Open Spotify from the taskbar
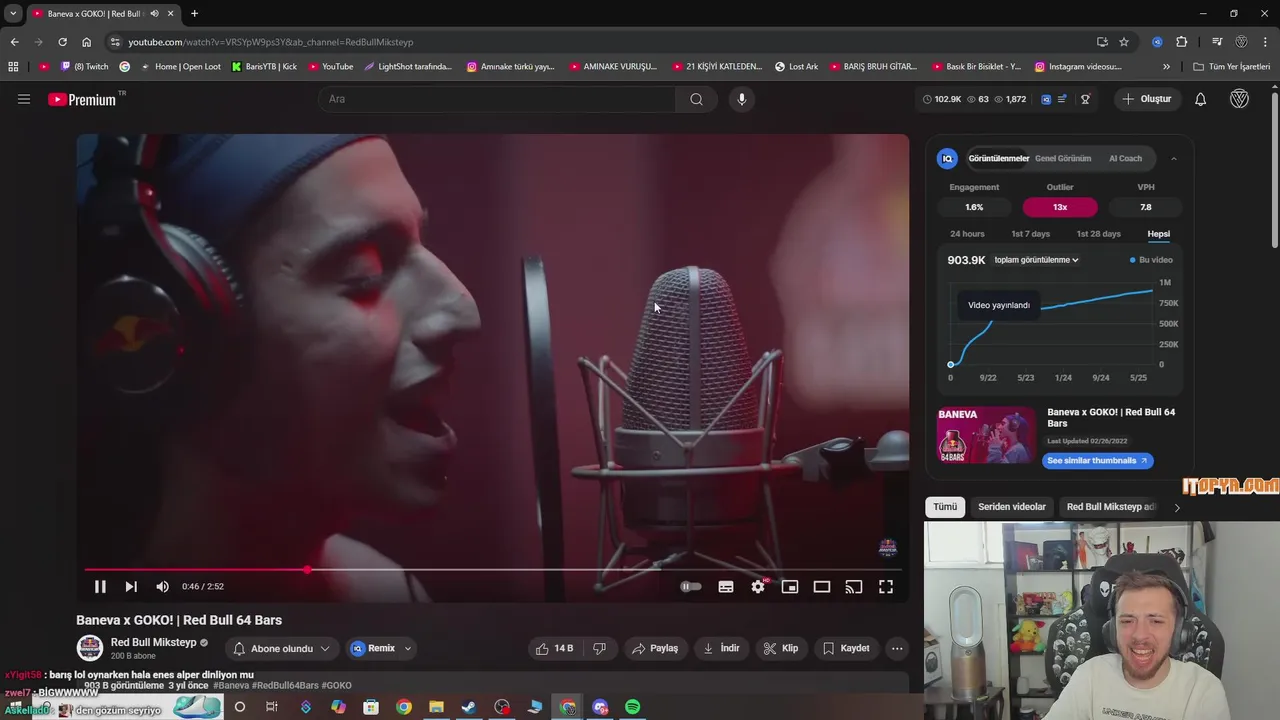The image size is (1280, 720). tap(633, 707)
